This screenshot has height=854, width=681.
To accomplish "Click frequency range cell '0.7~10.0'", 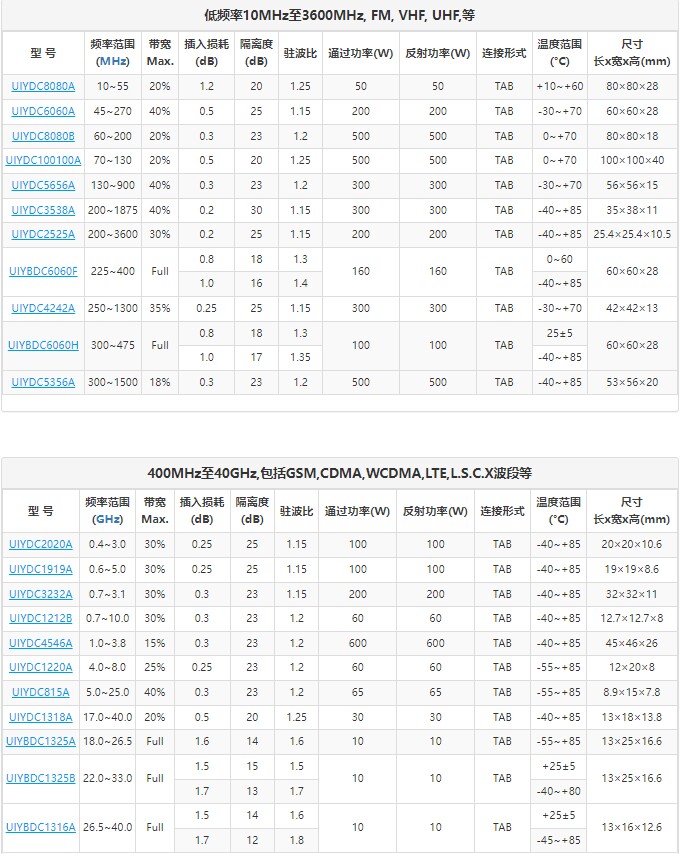I will click(x=107, y=618).
